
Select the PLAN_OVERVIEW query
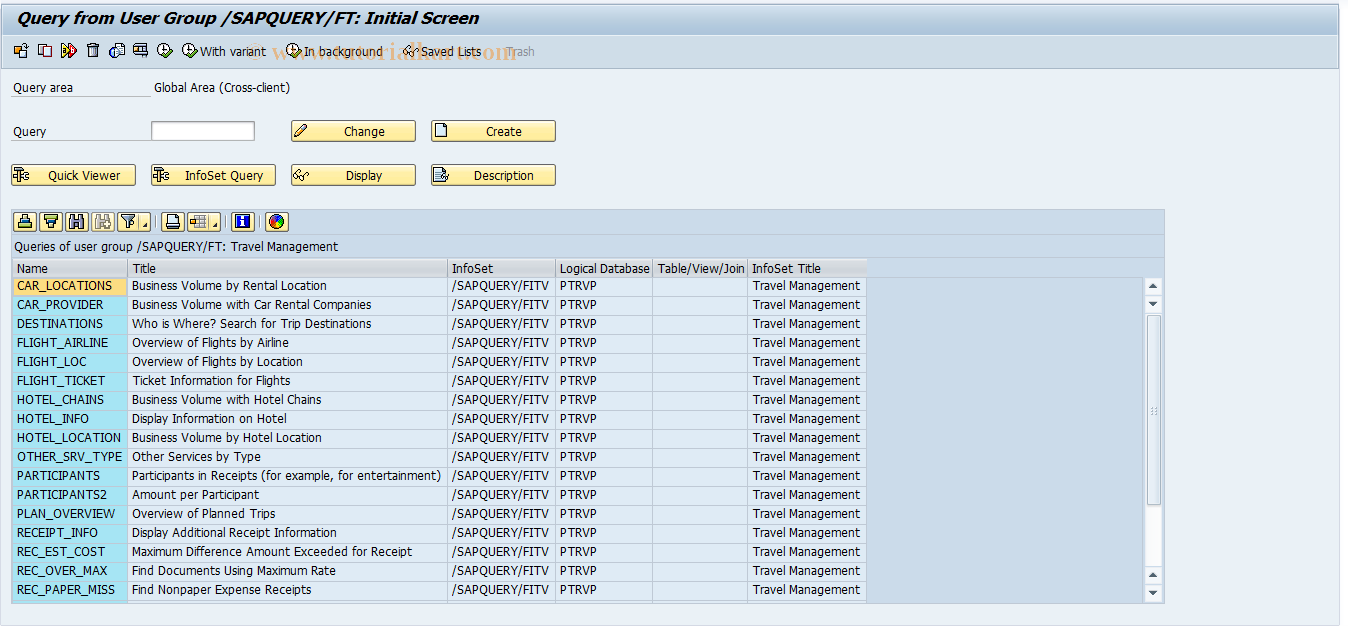point(70,514)
